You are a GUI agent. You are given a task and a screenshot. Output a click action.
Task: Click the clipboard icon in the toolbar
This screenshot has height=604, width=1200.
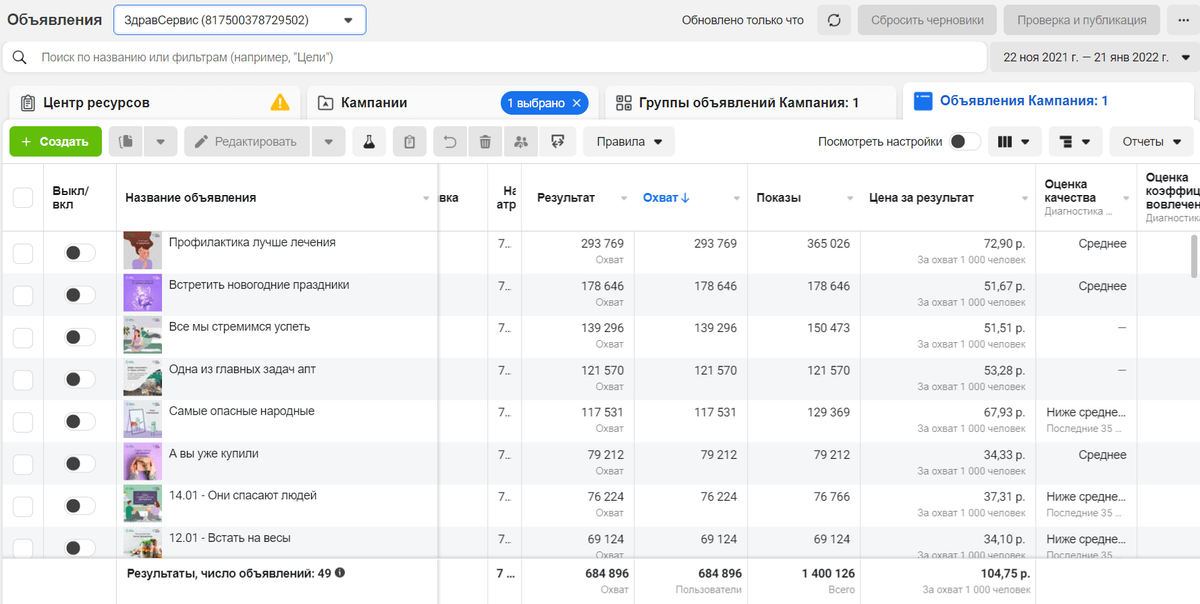pyautogui.click(x=409, y=142)
